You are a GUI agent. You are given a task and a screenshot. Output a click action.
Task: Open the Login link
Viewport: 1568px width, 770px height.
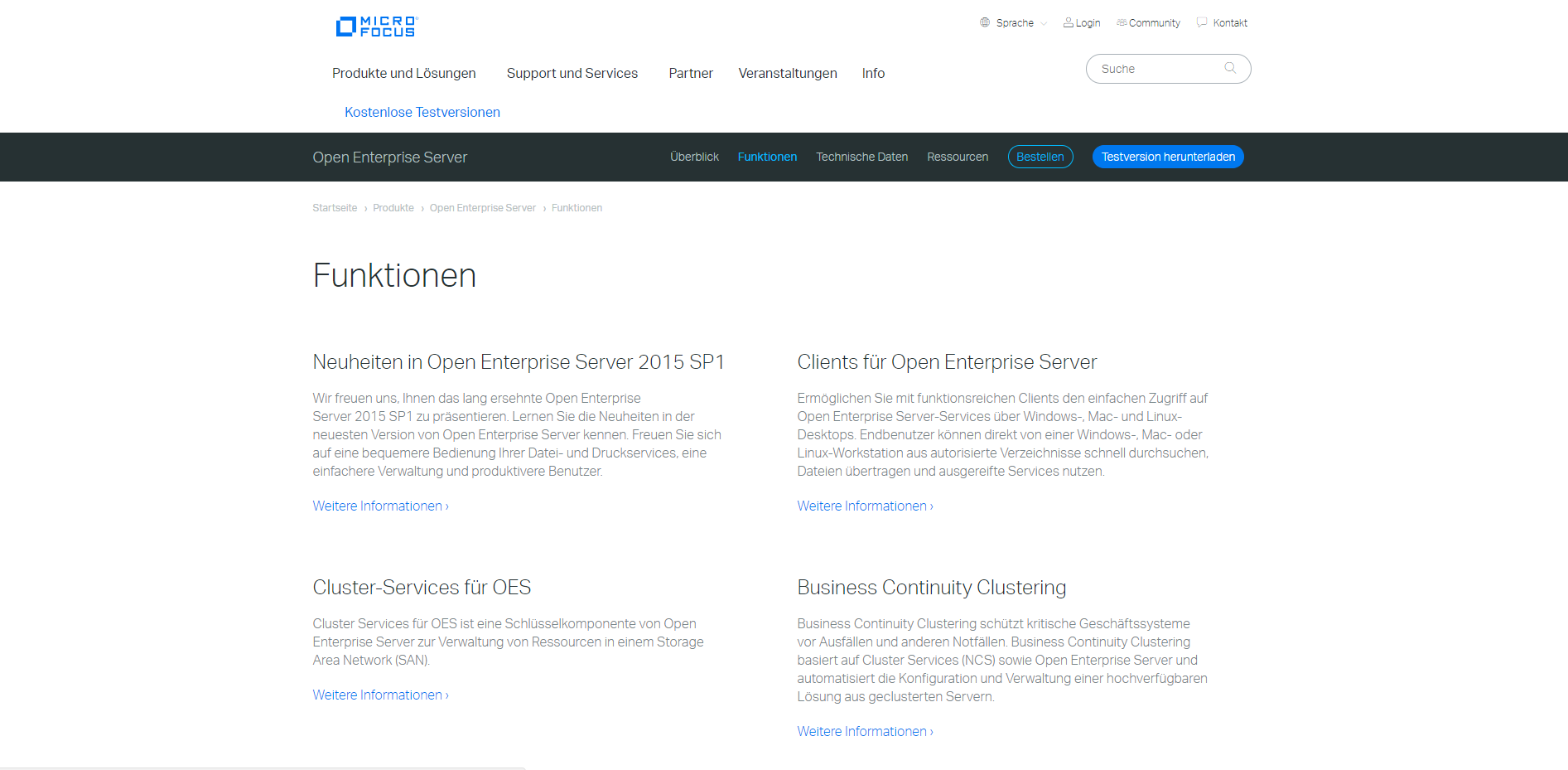tap(1088, 23)
